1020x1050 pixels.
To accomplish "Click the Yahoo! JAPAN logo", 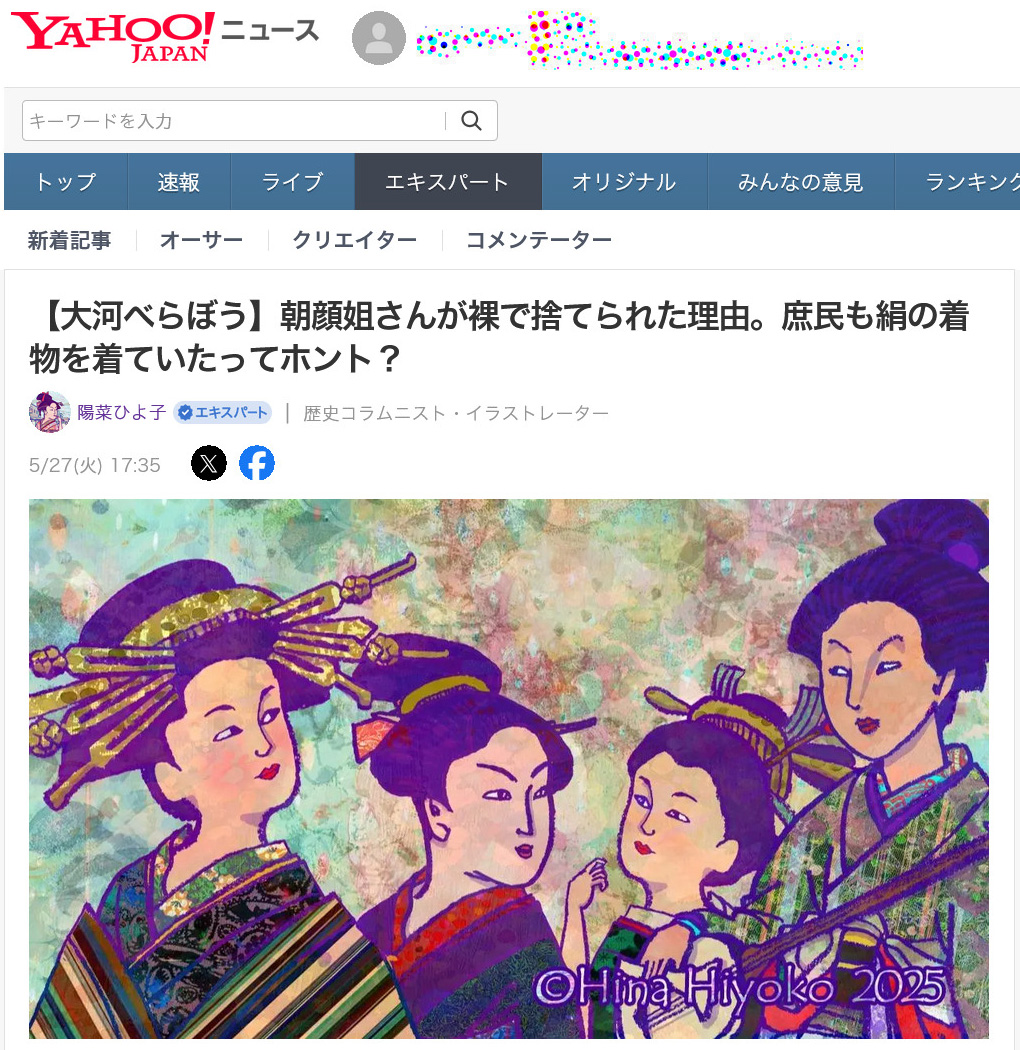I will tap(113, 37).
